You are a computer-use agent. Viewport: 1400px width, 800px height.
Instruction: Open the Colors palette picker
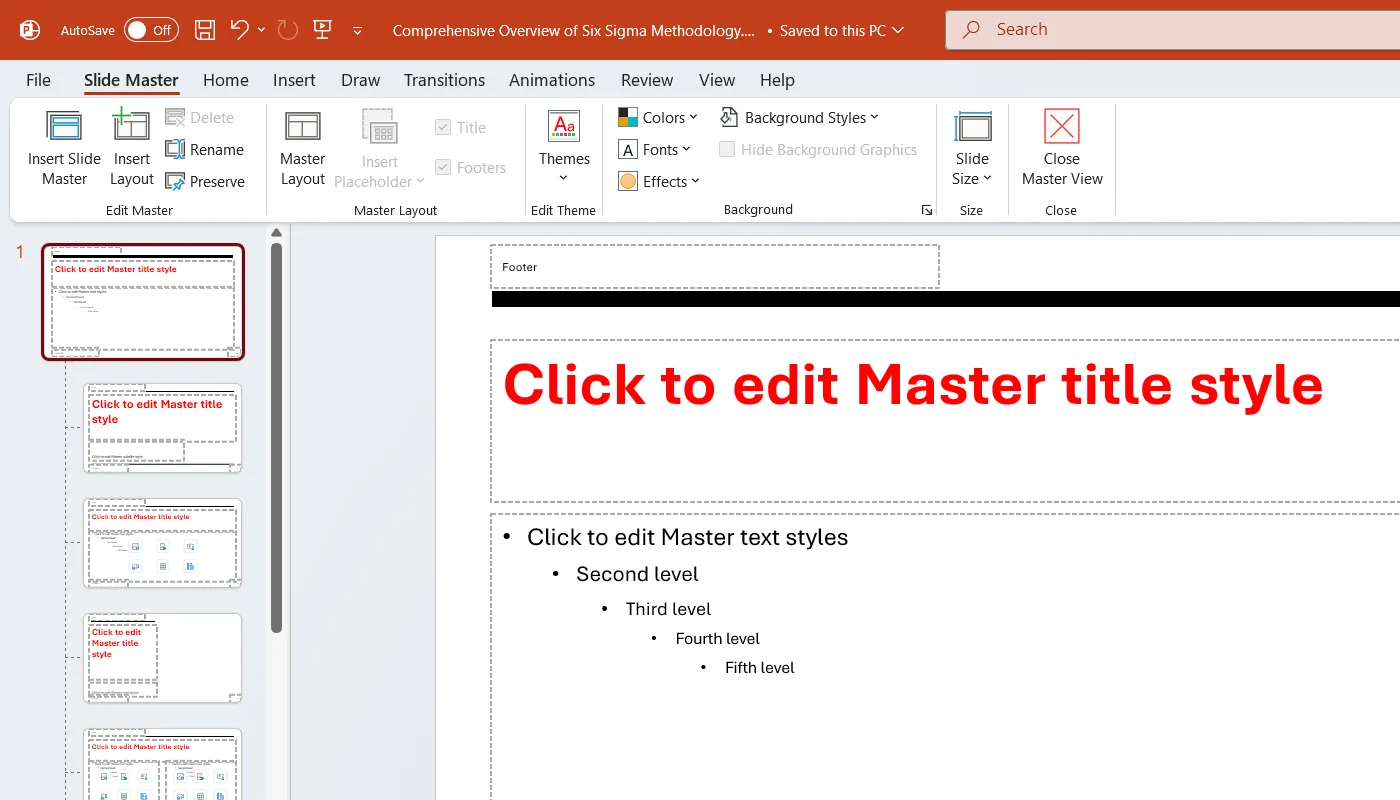click(657, 117)
